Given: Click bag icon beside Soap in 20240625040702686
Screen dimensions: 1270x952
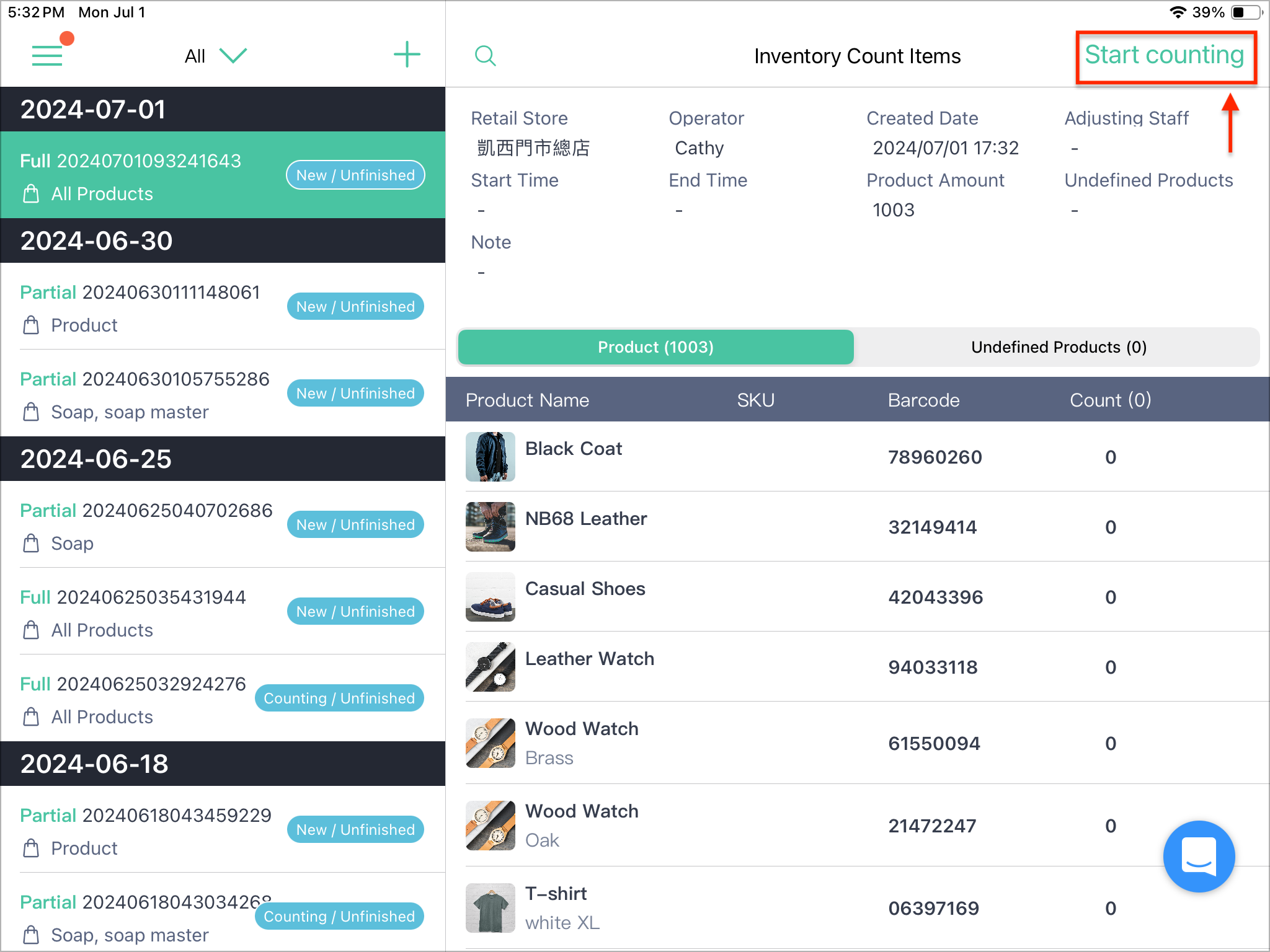Looking at the screenshot, I should pos(30,544).
